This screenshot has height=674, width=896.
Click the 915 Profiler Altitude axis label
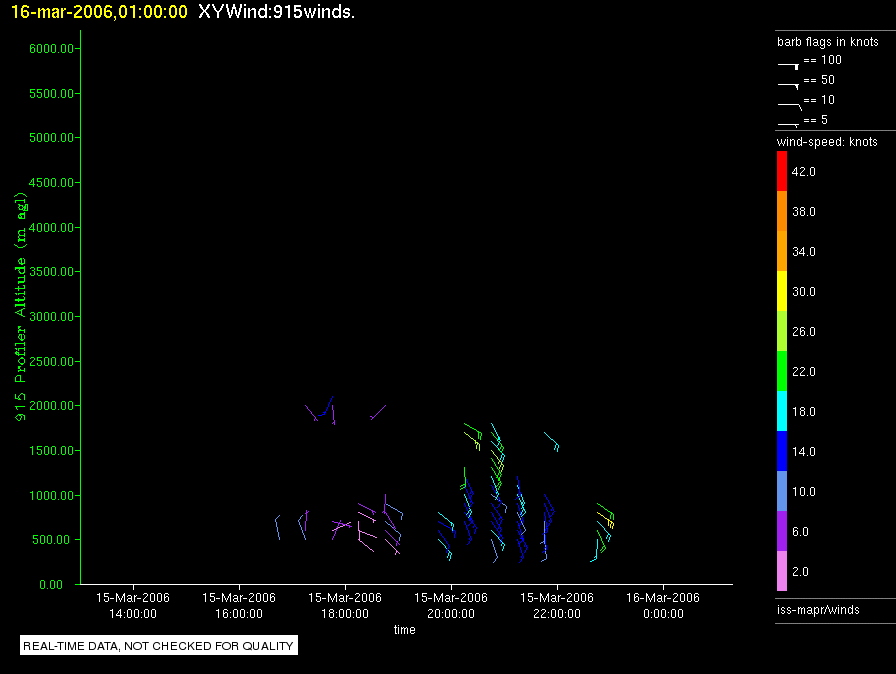pyautogui.click(x=20, y=307)
